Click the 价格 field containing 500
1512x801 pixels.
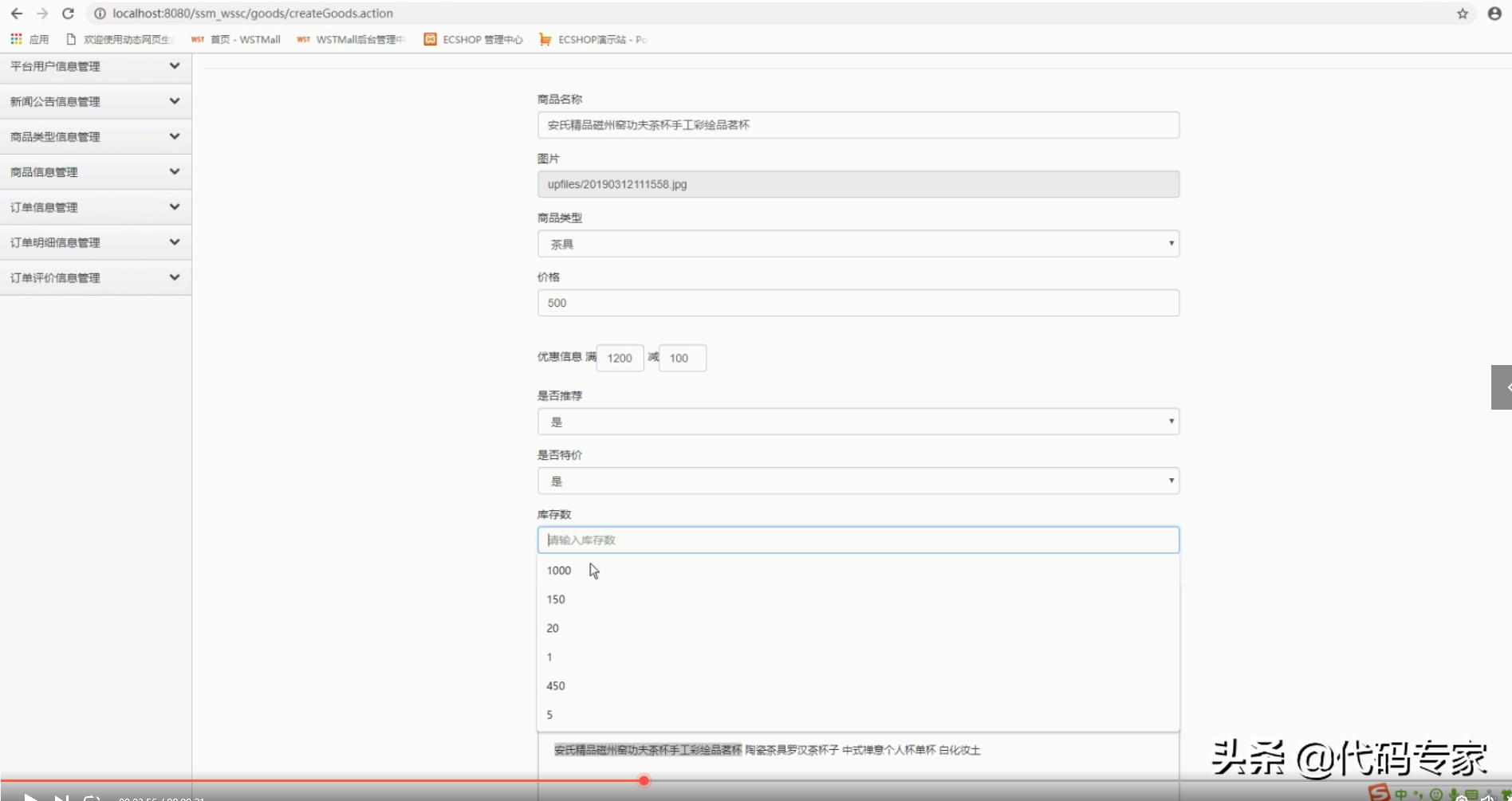pyautogui.click(x=858, y=303)
